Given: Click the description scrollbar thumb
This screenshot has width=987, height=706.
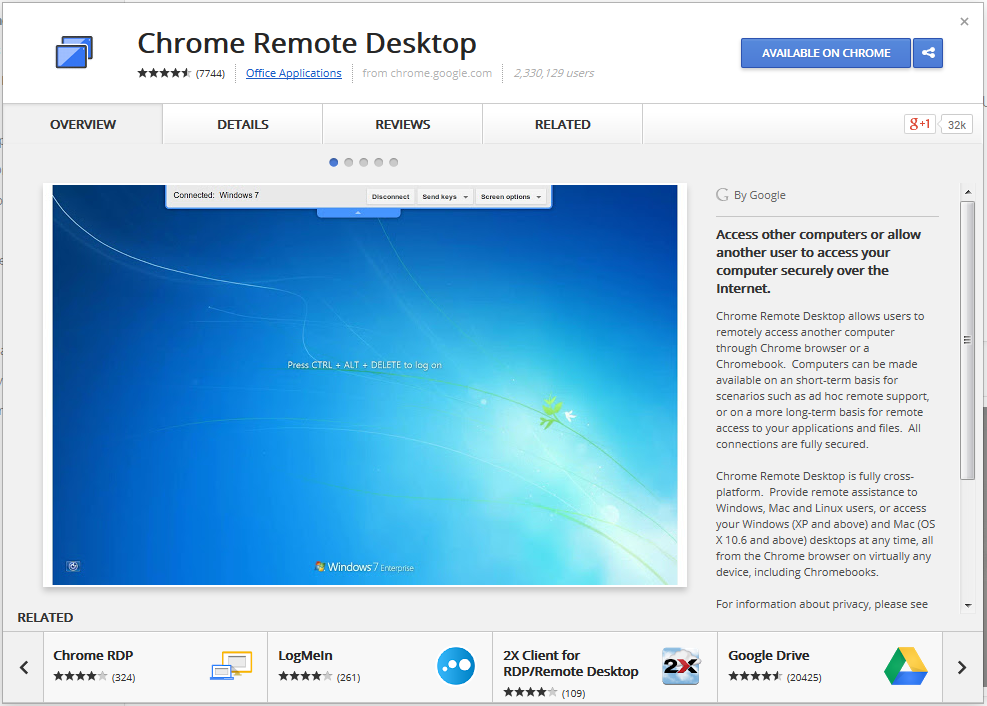Looking at the screenshot, I should 967,340.
